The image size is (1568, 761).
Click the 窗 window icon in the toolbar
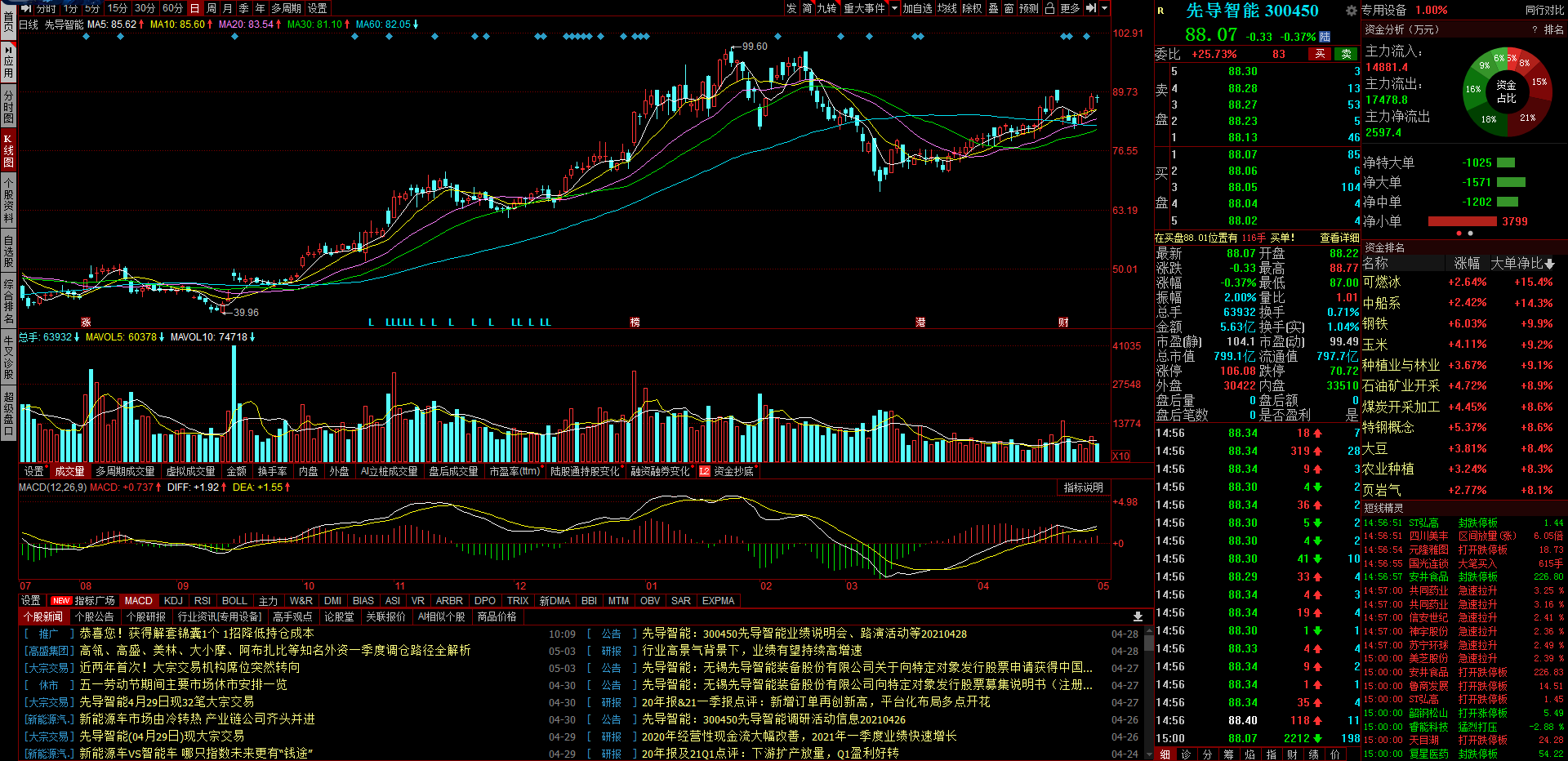pos(1009,8)
